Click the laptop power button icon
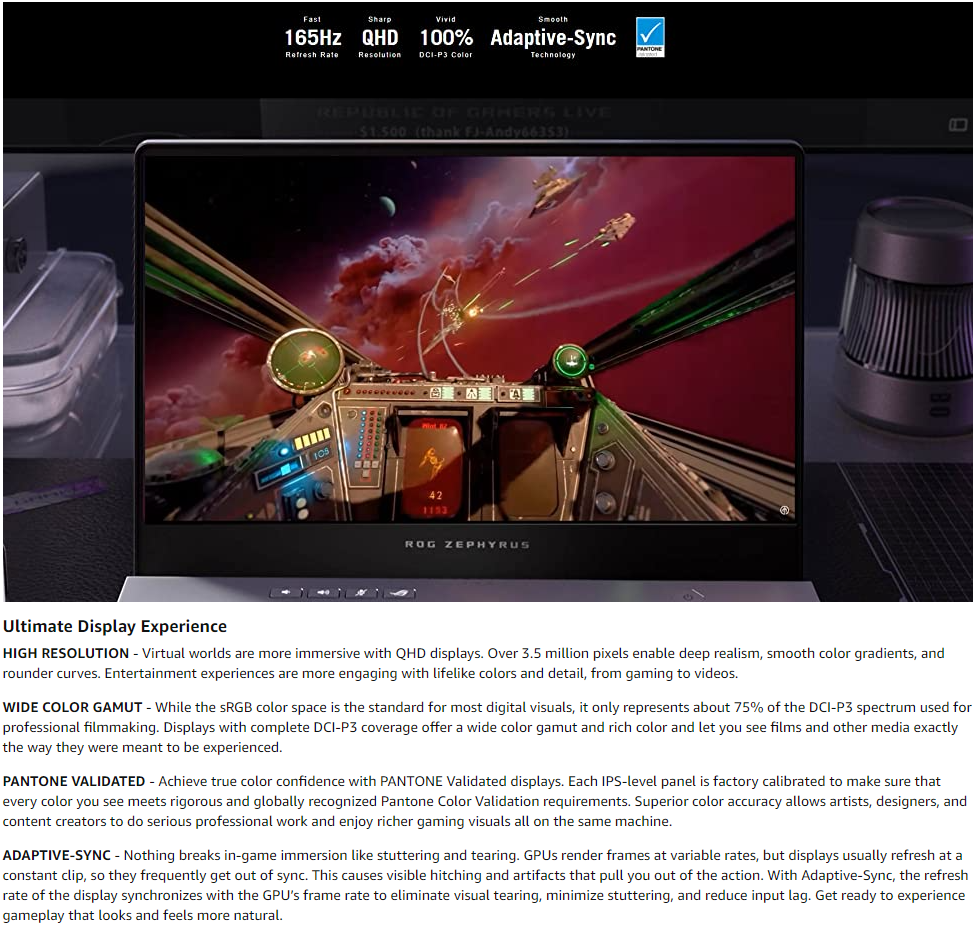This screenshot has height=926, width=978. point(688,596)
